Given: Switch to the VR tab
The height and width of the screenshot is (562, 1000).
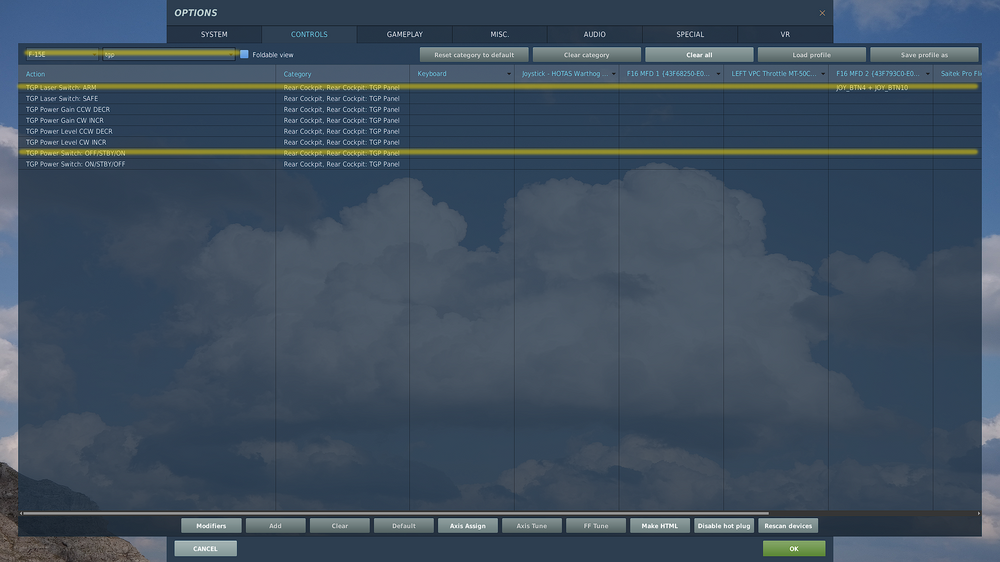Looking at the screenshot, I should pos(785,34).
